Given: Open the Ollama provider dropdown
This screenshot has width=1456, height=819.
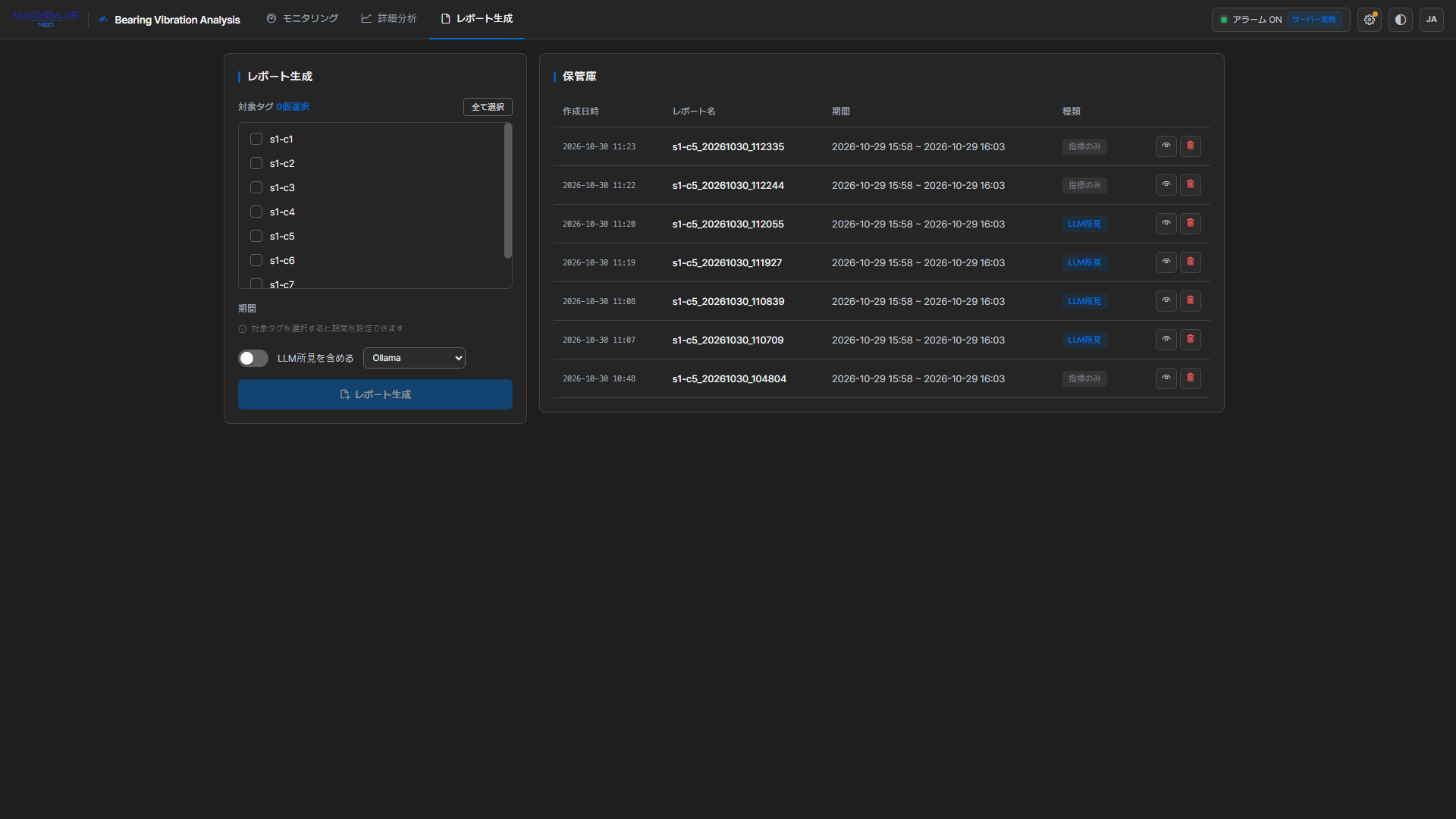Looking at the screenshot, I should pos(414,358).
